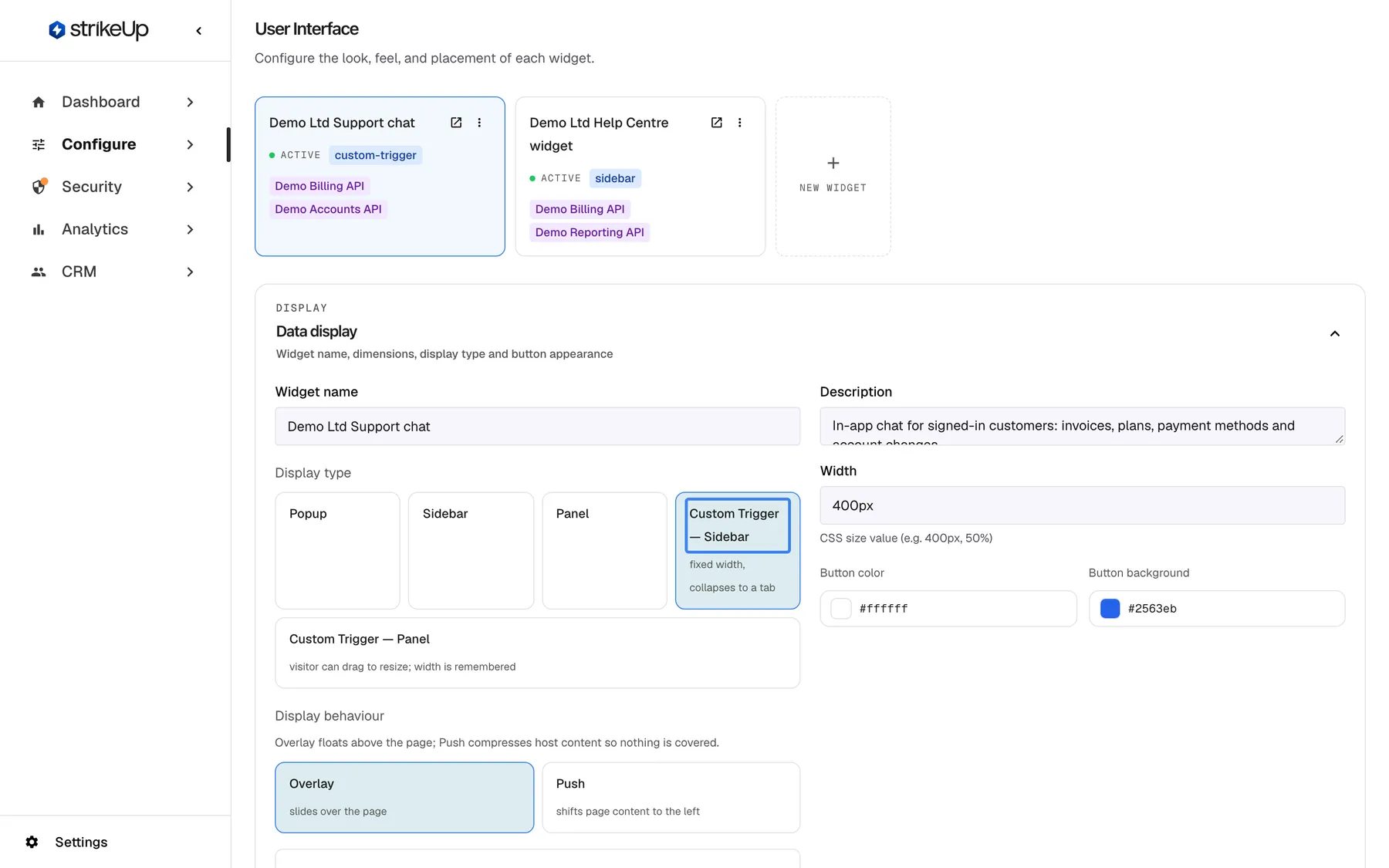This screenshot has width=1389, height=868.
Task: Click the white Button color swatch
Action: pyautogui.click(x=841, y=609)
